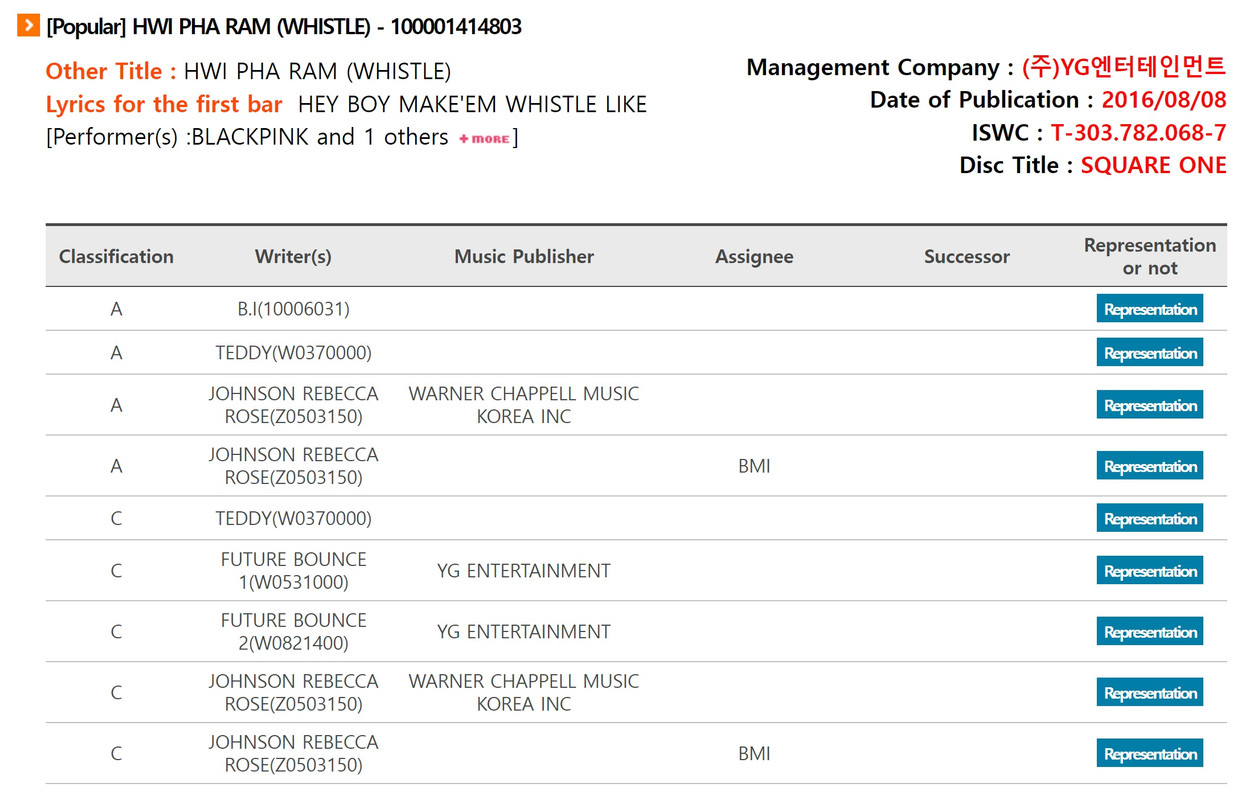
Task: Click the first-bar lyrics HEY BOY MAKE'EM WHISTLE LIKE
Action: tap(472, 104)
